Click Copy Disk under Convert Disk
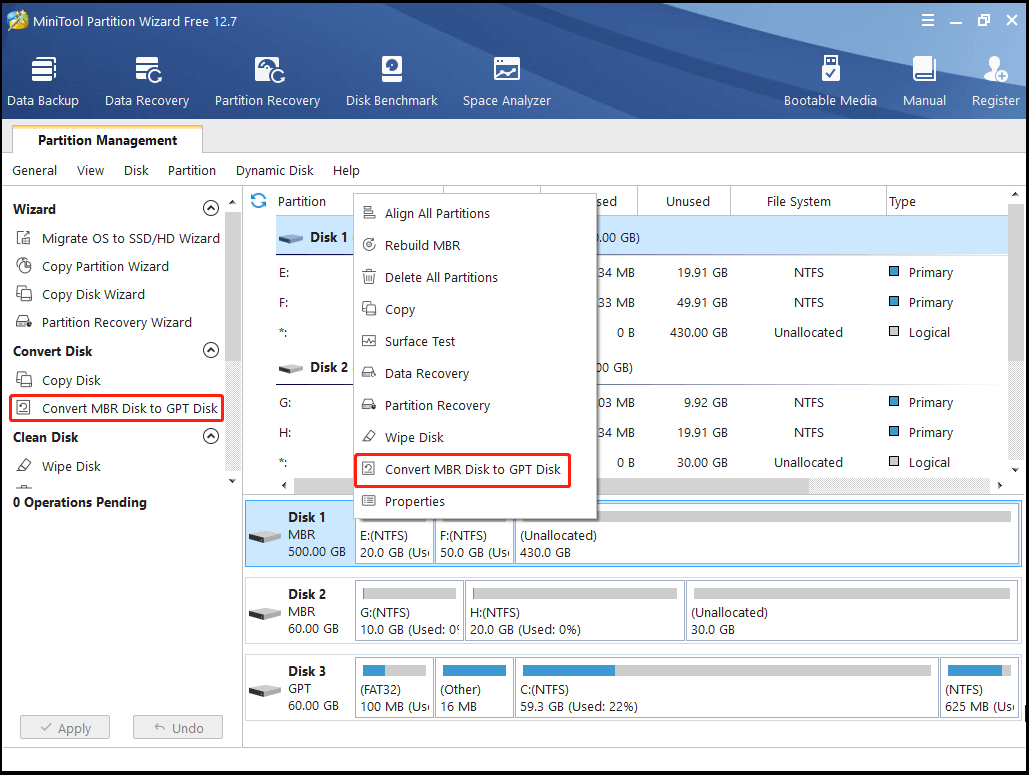Image resolution: width=1029 pixels, height=775 pixels. (58, 381)
